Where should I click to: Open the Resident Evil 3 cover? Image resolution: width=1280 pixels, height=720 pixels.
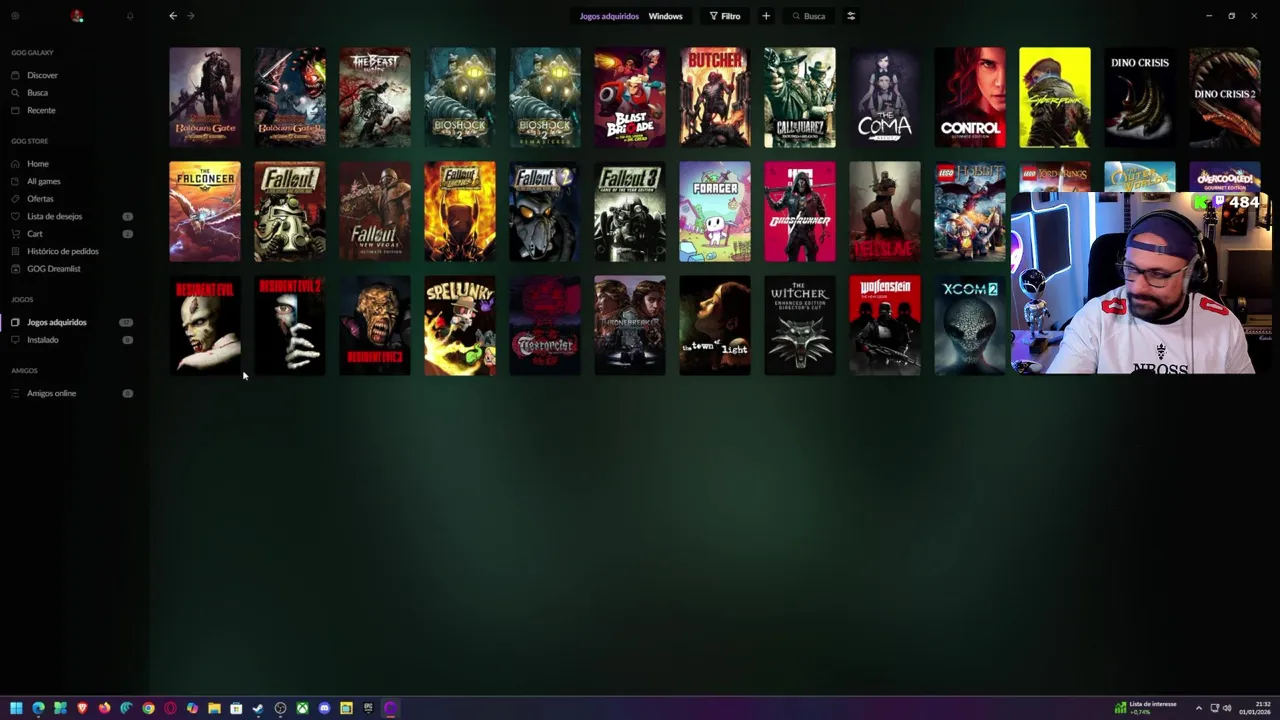click(375, 326)
